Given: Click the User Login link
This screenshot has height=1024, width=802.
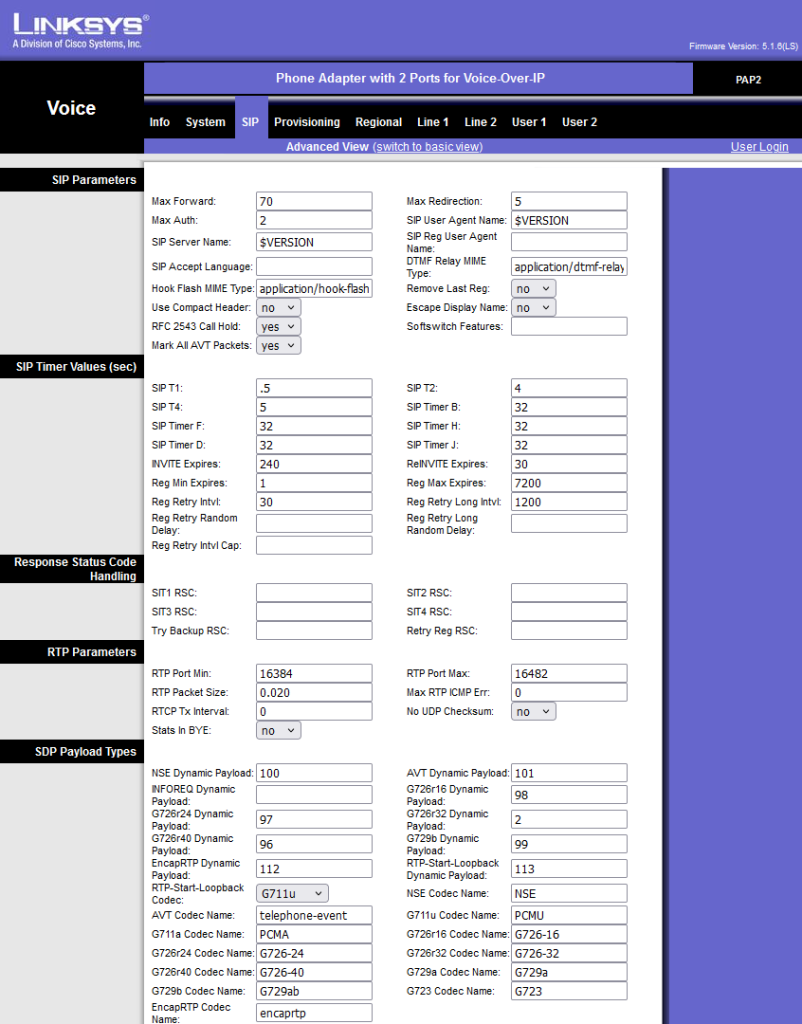Looking at the screenshot, I should click(x=759, y=147).
